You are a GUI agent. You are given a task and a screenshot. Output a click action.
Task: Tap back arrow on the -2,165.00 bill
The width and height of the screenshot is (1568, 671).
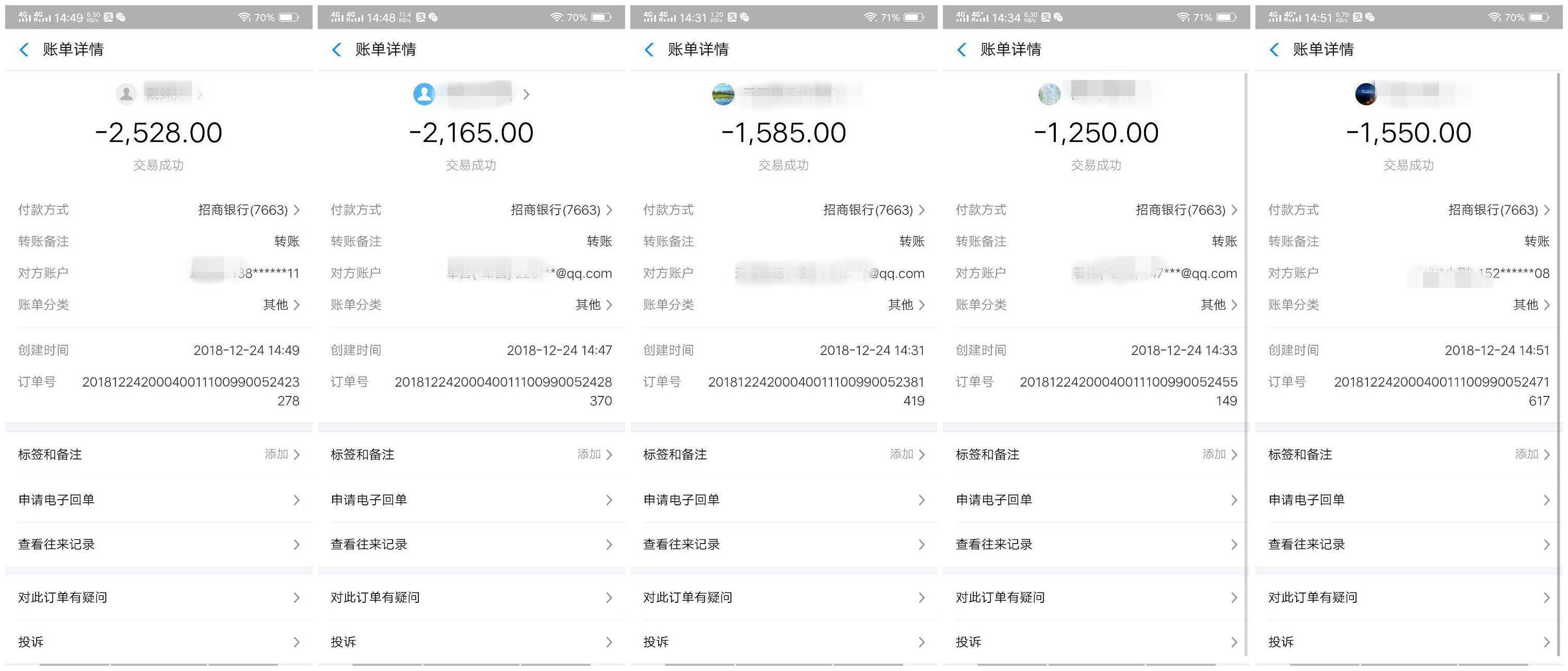click(x=337, y=50)
